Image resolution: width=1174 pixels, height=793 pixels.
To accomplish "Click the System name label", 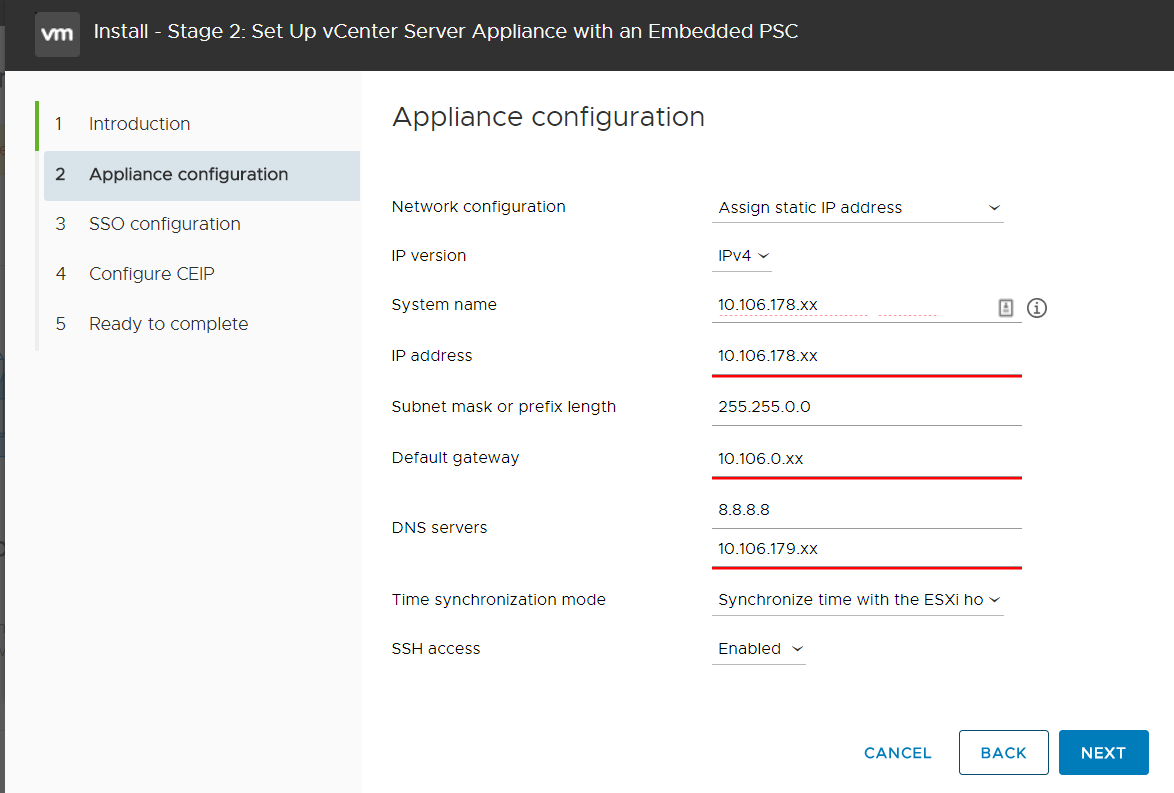I will tap(444, 305).
